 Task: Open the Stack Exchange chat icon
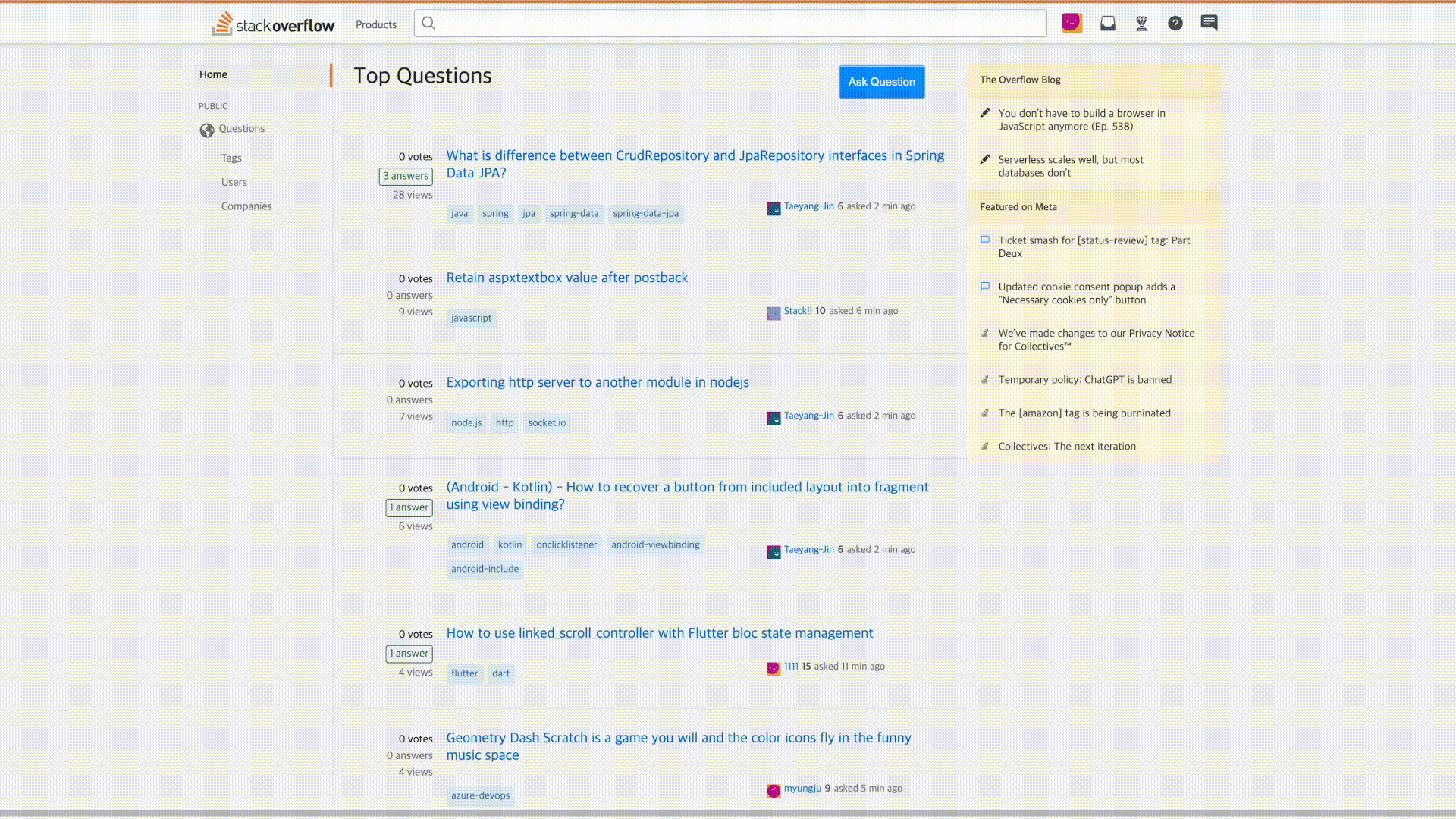(1209, 24)
